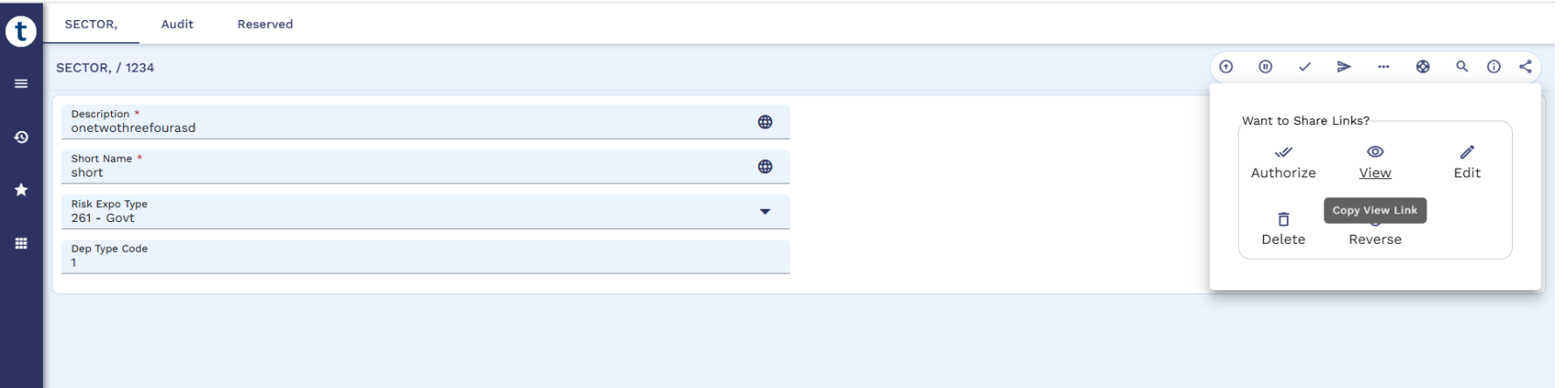This screenshot has width=1568, height=388.
Task: Click the checkmark validate toolbar icon
Action: pos(1304,66)
